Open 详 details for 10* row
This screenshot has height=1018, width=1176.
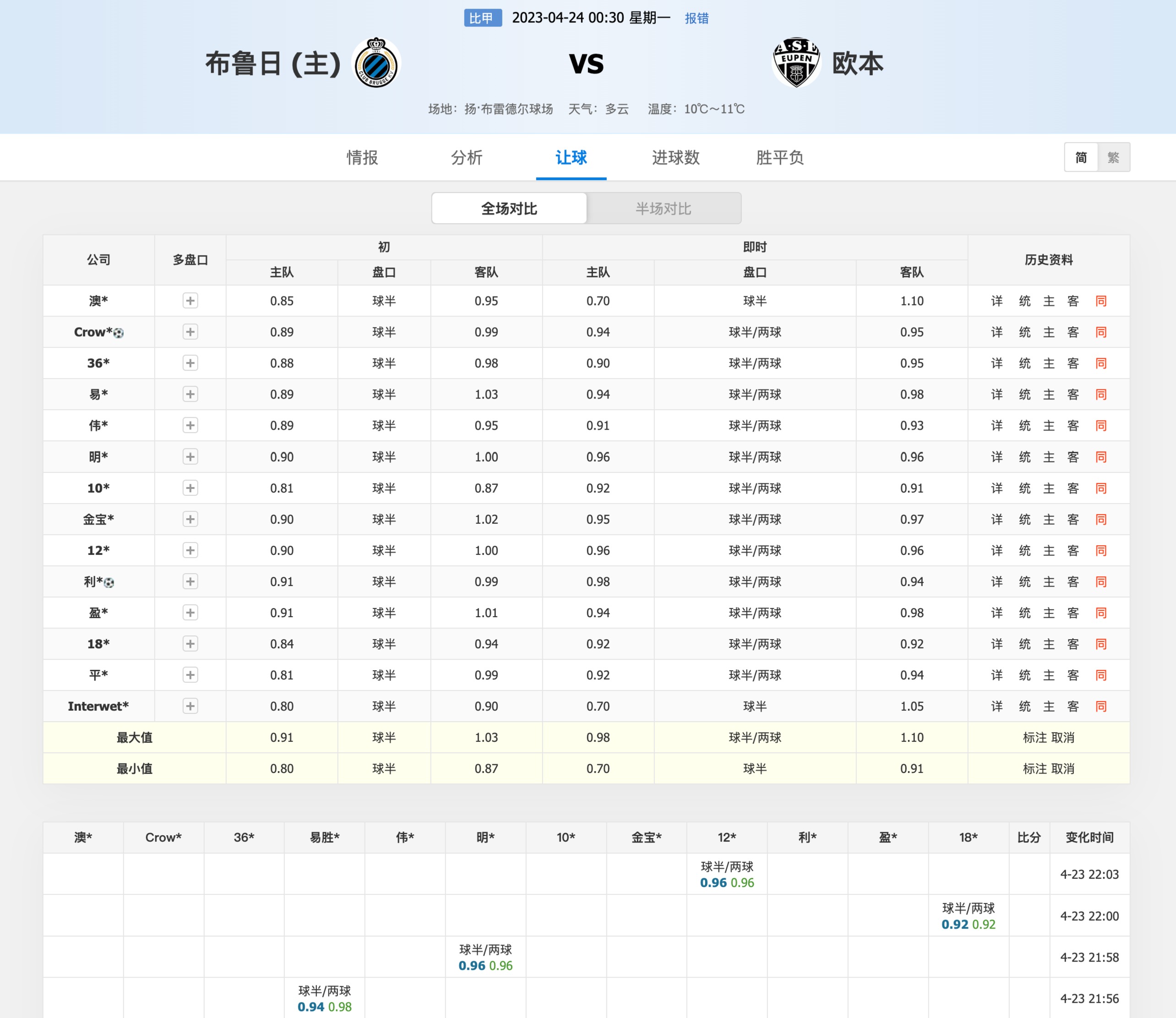[x=997, y=488]
